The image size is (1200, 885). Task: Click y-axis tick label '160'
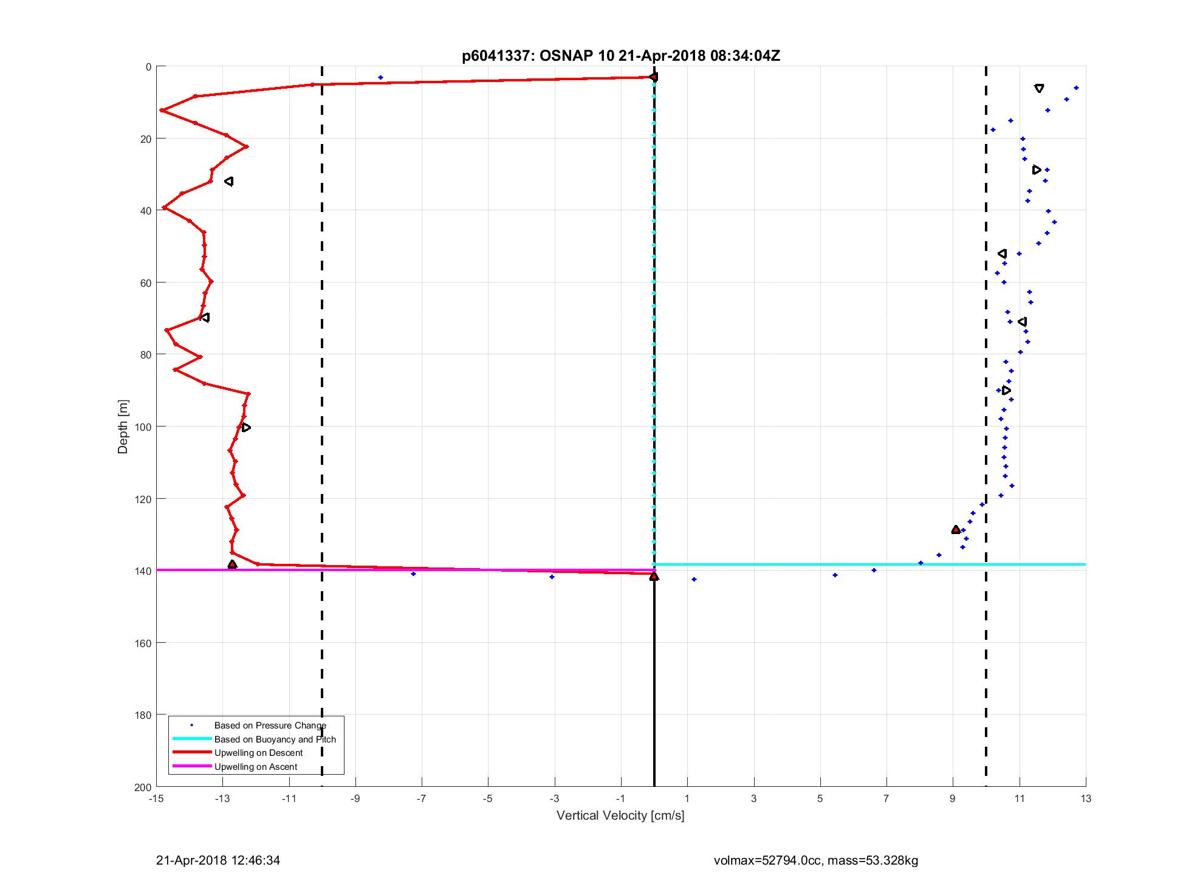(x=142, y=643)
